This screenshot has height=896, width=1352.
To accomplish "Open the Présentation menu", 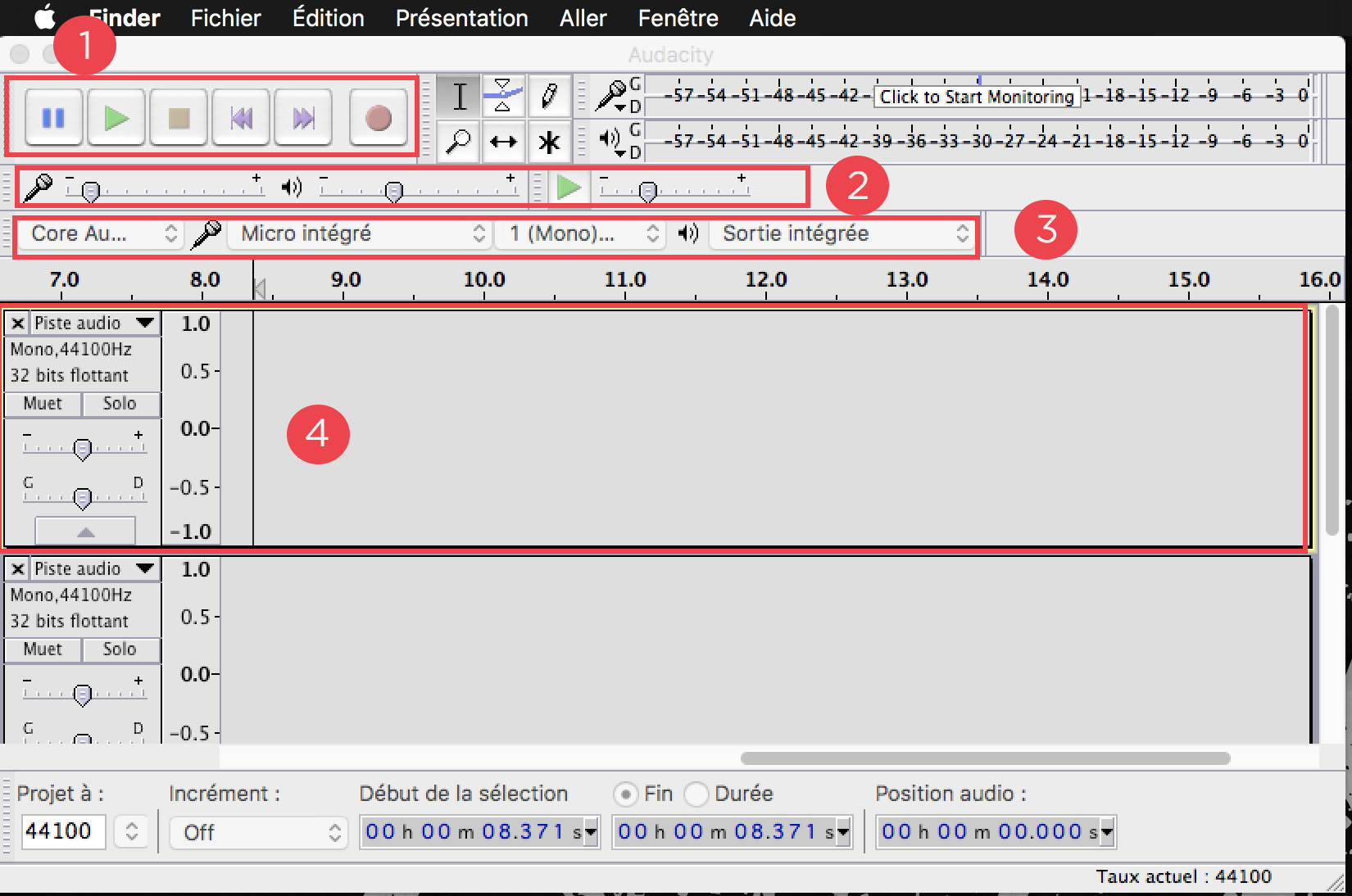I will tap(461, 18).
